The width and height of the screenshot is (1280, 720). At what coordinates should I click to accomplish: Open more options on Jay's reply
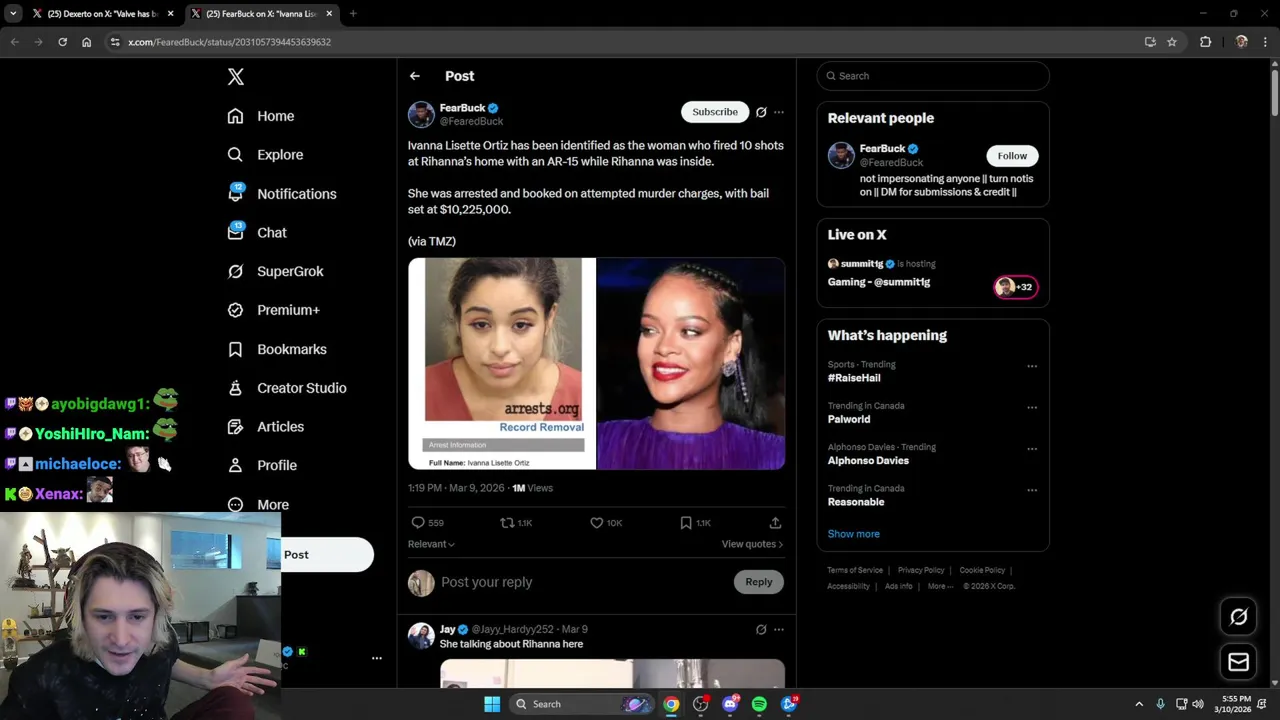(779, 630)
